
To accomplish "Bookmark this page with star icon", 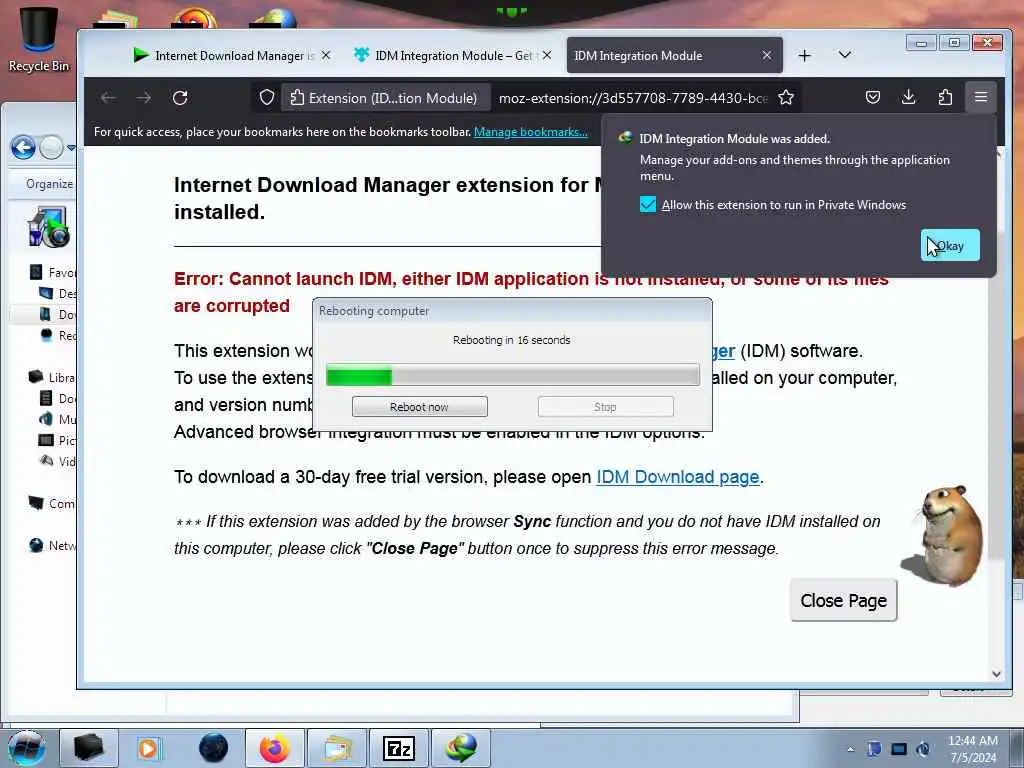I will (x=786, y=98).
